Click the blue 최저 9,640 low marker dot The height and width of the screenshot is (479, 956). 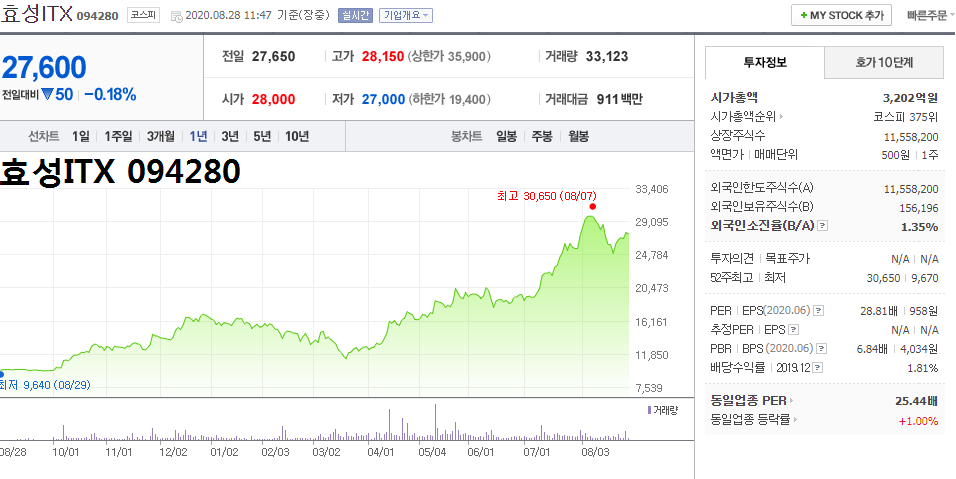tap(1, 375)
